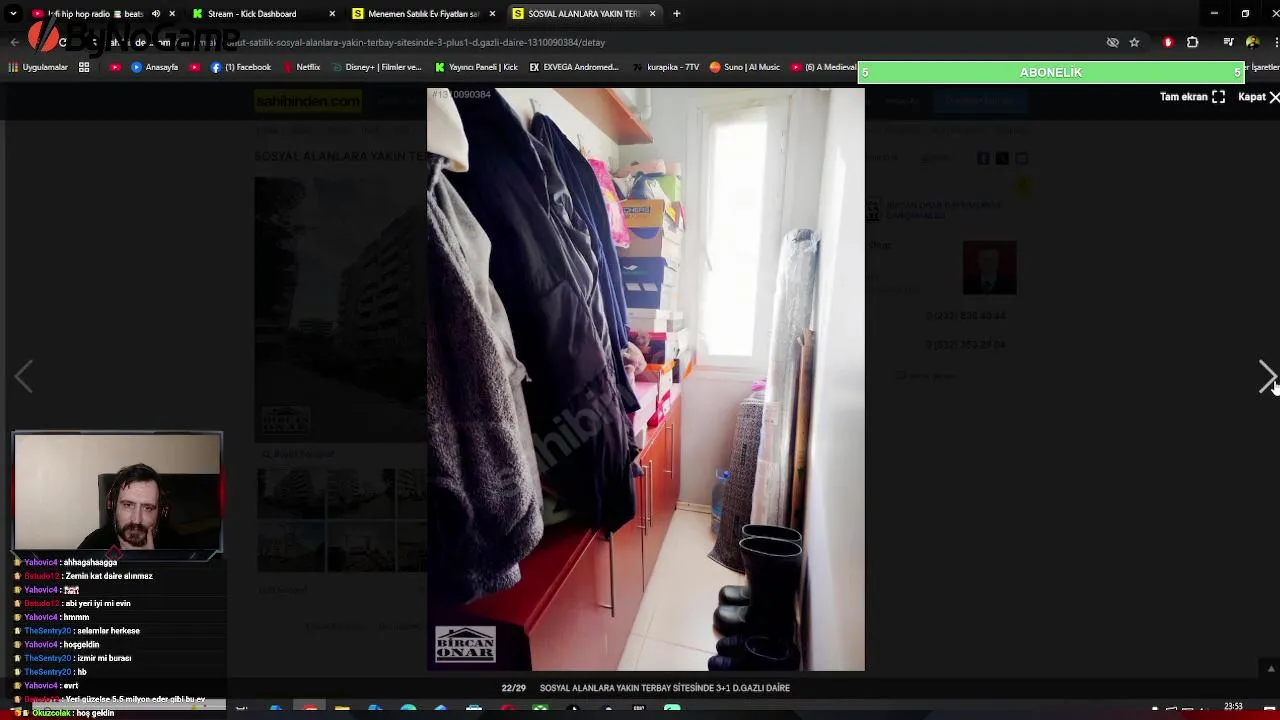Open the browser profile avatar
Viewport: 1280px width, 720px height.
(1252, 42)
